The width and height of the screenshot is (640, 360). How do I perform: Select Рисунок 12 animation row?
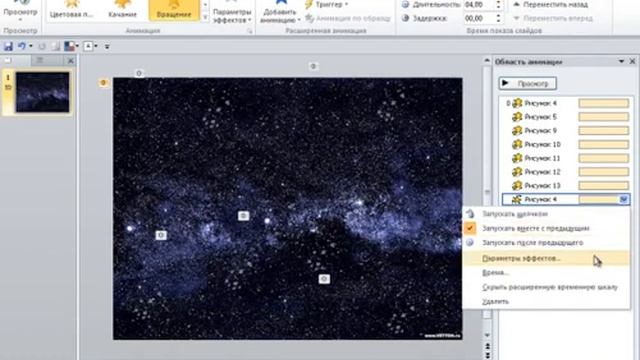[x=565, y=172]
